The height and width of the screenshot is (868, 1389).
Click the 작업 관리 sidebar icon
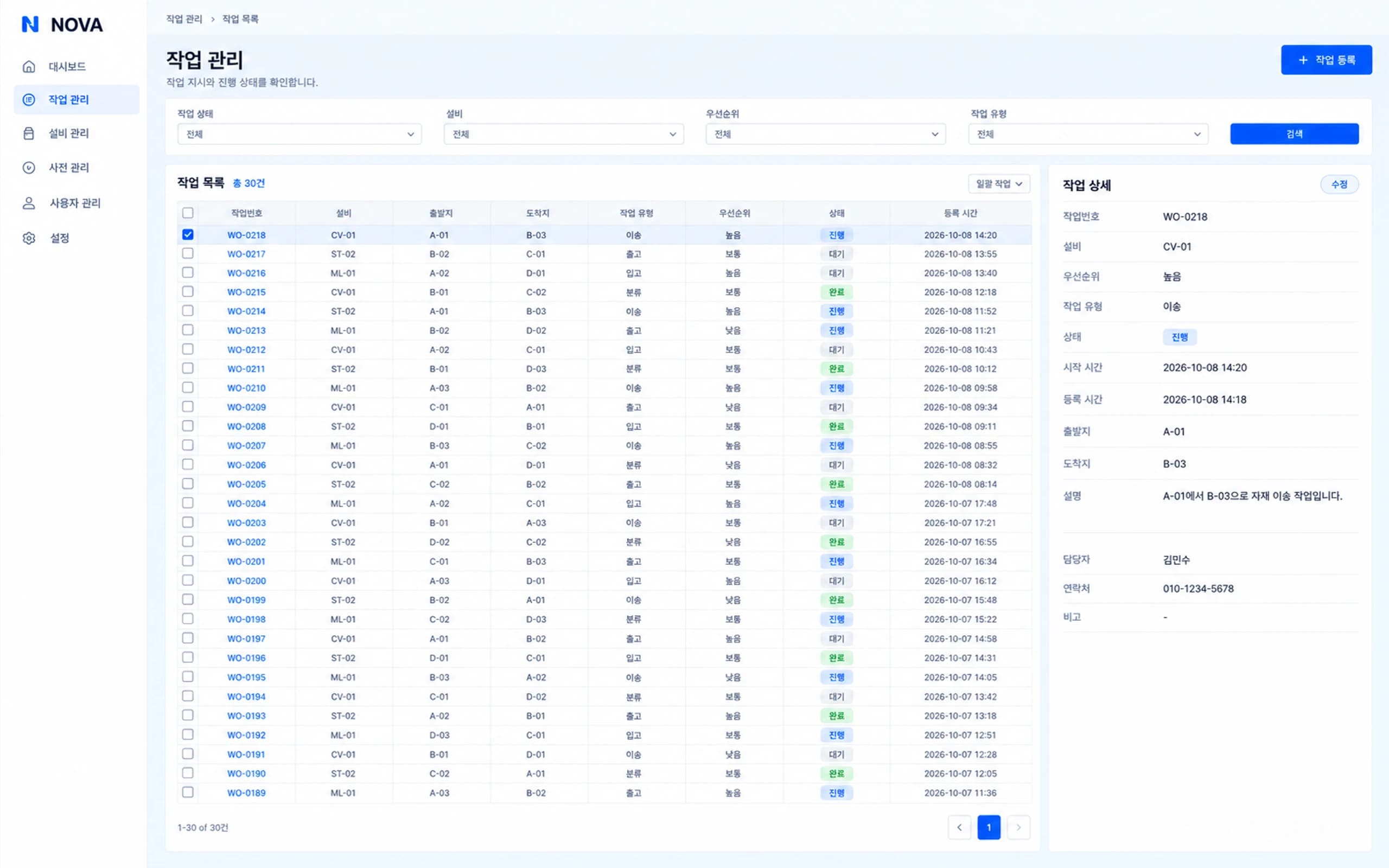29,100
